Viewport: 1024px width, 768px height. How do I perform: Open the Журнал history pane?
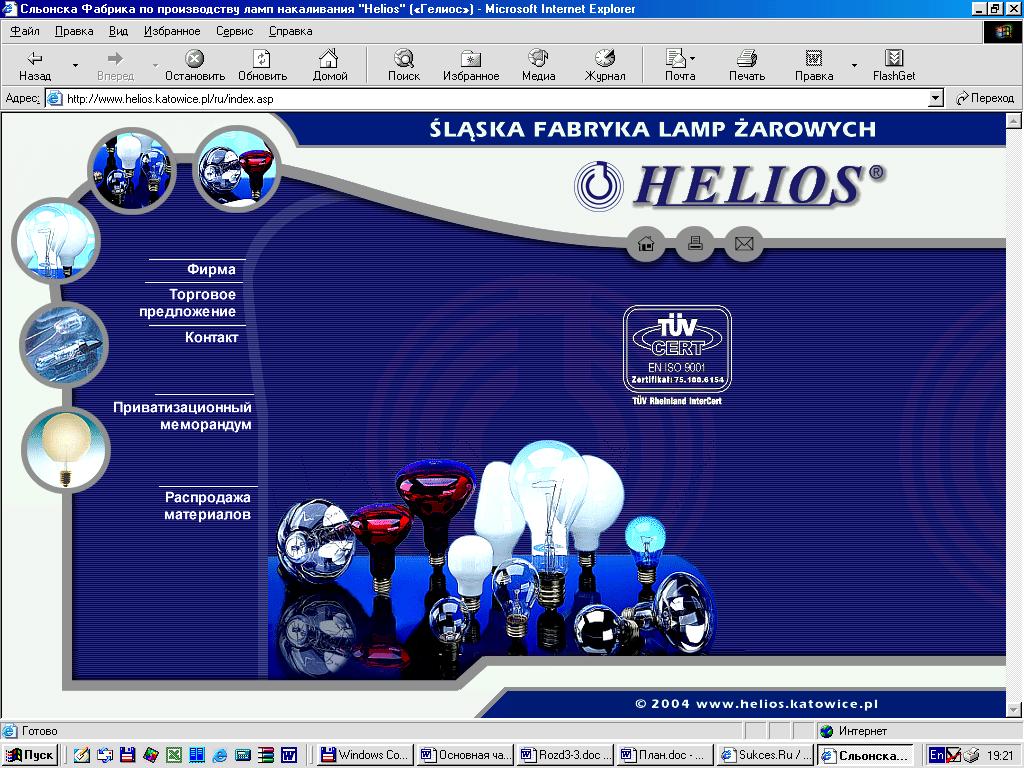605,65
